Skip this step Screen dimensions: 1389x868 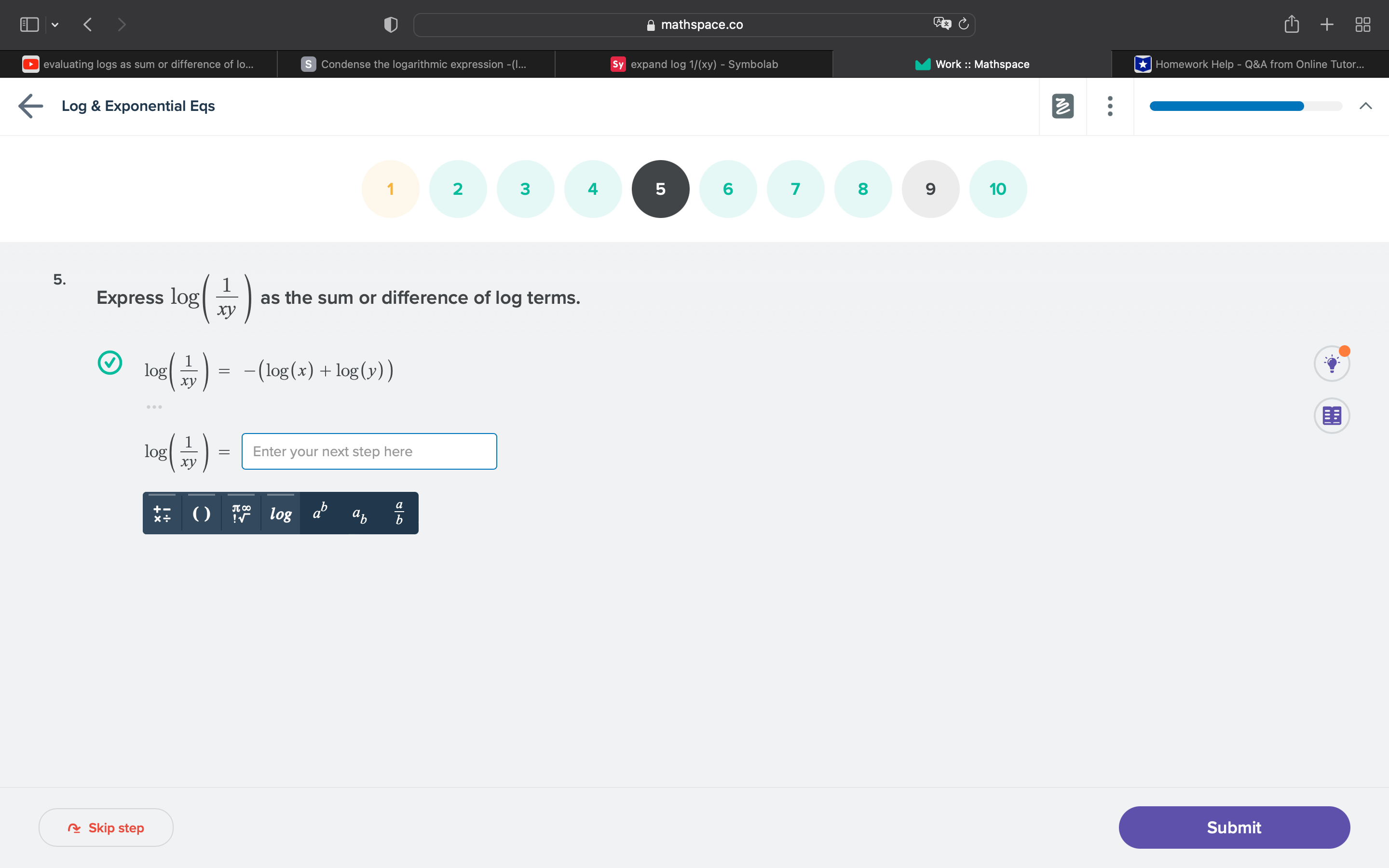[x=106, y=827]
